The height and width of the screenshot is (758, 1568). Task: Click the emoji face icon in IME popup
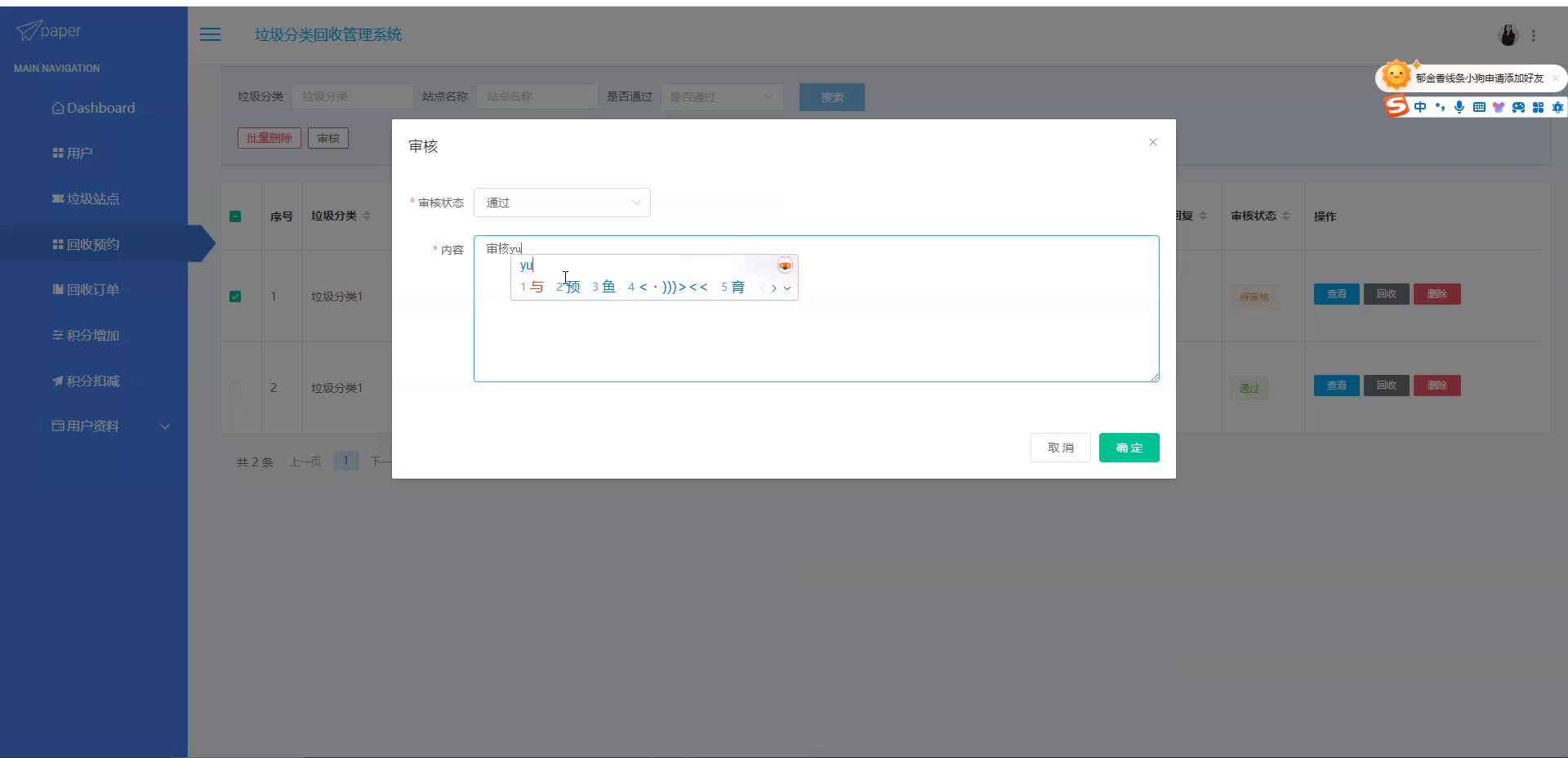coord(785,265)
